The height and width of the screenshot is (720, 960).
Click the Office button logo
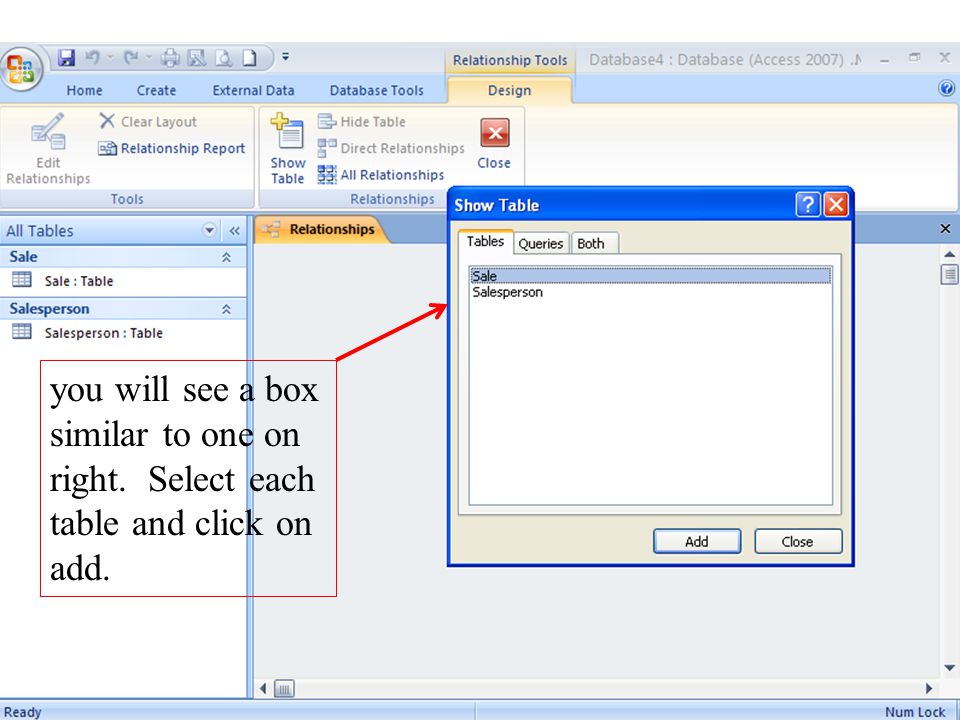click(x=21, y=69)
